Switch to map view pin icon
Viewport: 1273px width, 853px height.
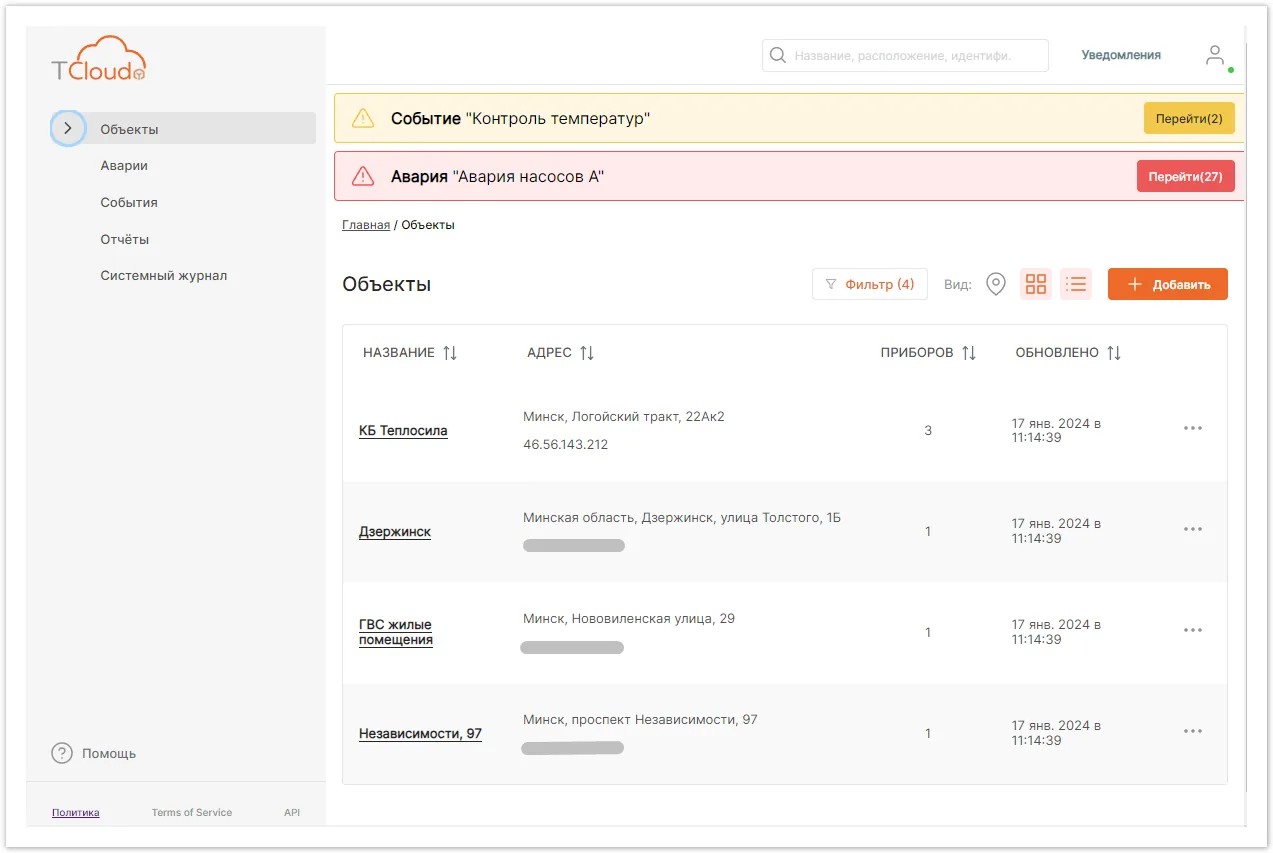(x=996, y=284)
